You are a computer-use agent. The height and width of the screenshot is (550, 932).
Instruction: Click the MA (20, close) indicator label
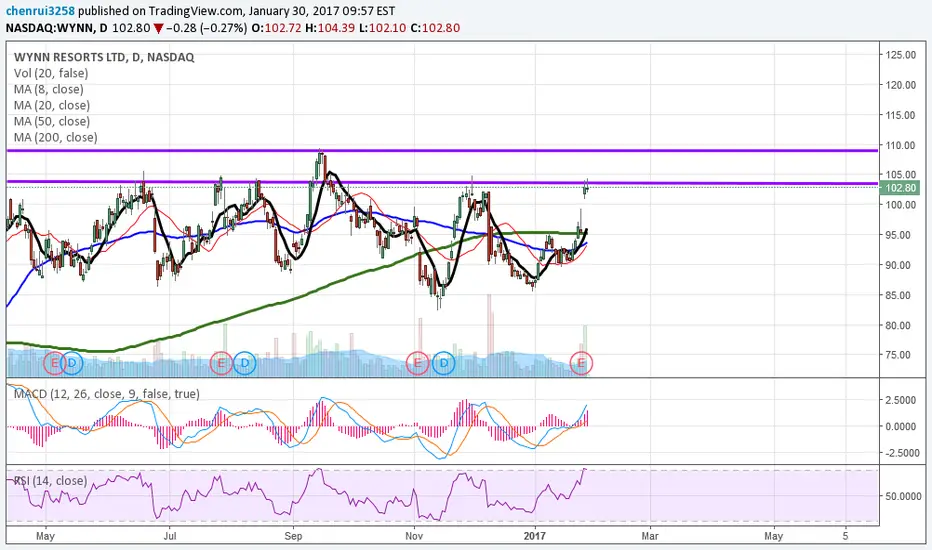pyautogui.click(x=52, y=105)
